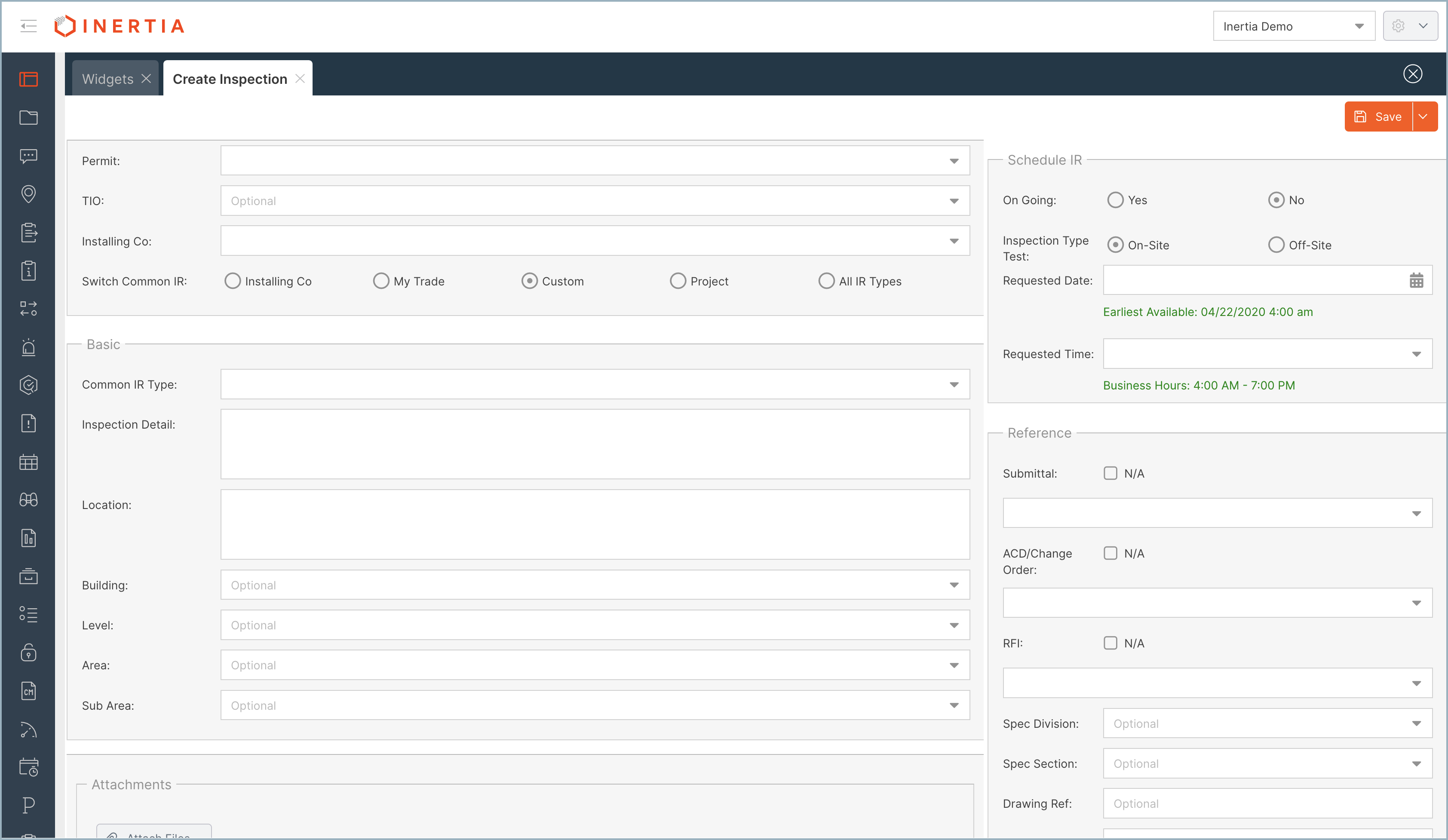
Task: Collapse the sidebar menu icon
Action: [28, 26]
